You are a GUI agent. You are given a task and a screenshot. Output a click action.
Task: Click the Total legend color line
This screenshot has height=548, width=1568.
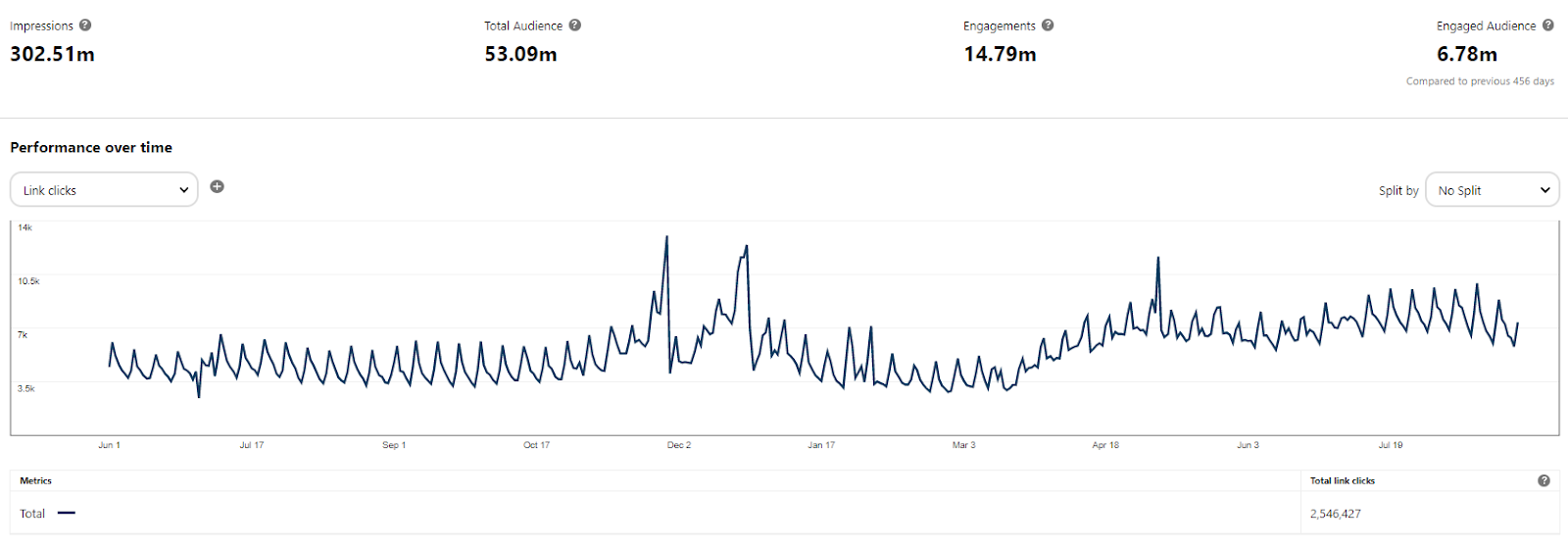[67, 513]
